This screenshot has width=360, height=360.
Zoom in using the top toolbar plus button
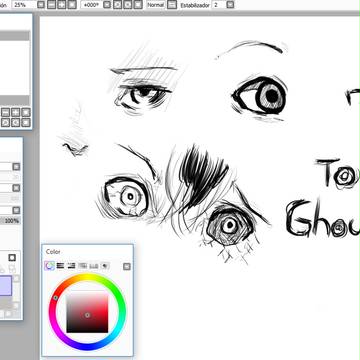(x=61, y=5)
